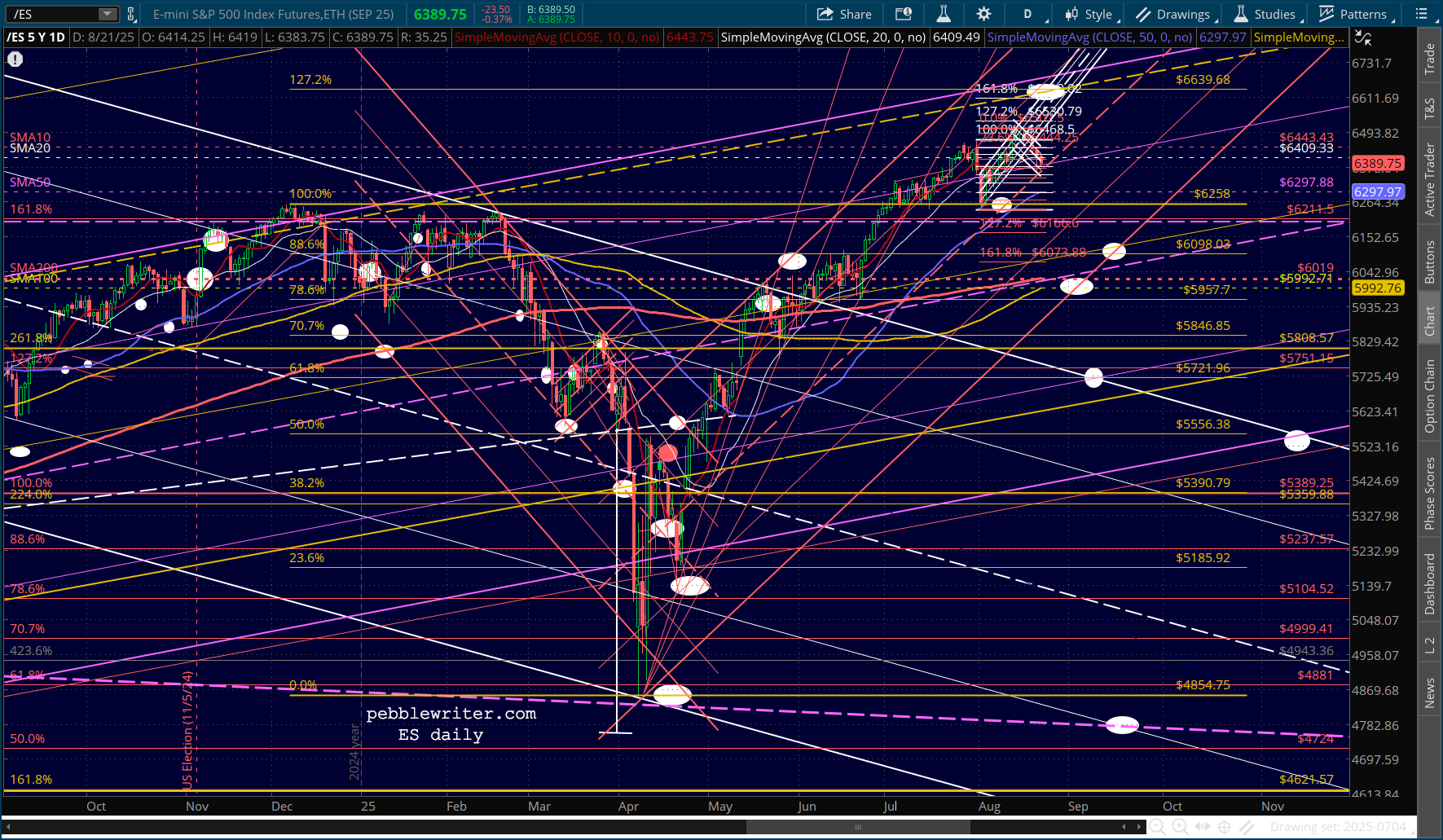The image size is (1443, 840).
Task: Open the /ES symbol dropdown arrow
Action: (108, 14)
